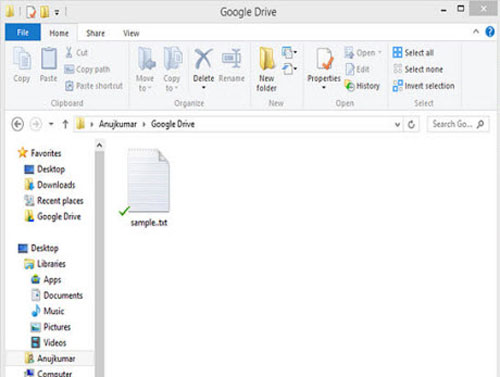Open the Properties icon
This screenshot has height=377, width=500.
point(324,59)
